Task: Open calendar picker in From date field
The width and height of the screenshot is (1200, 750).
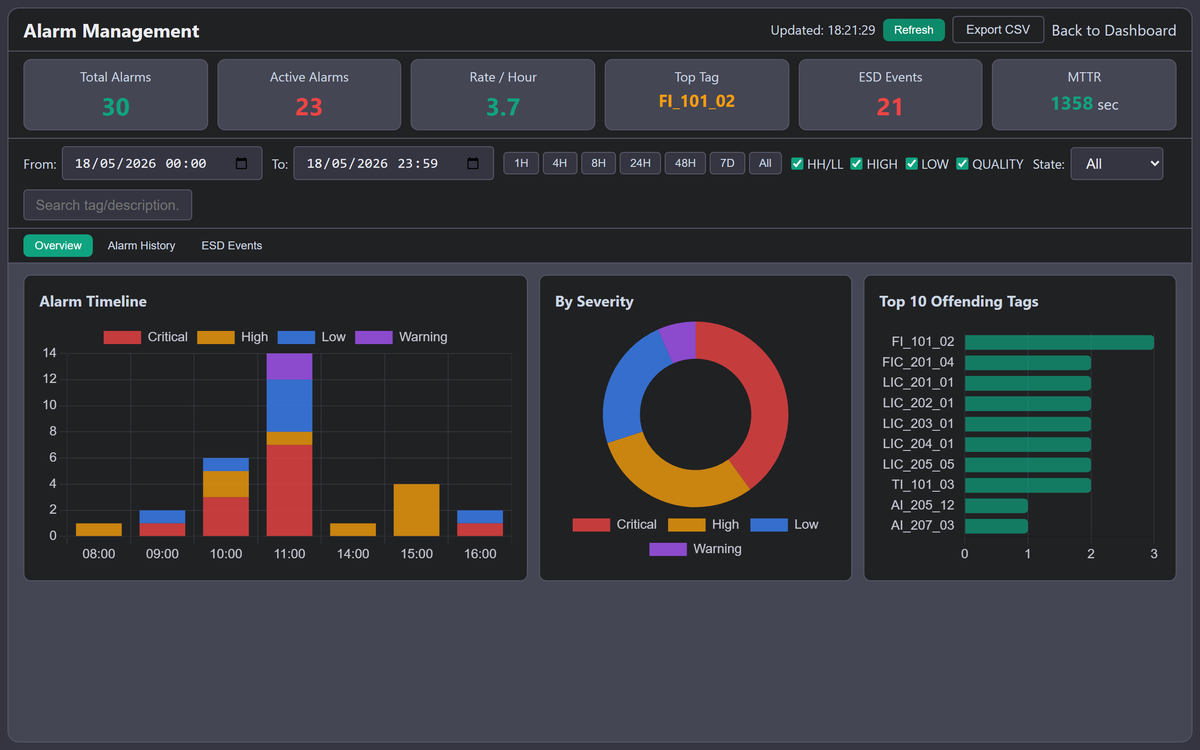Action: click(241, 163)
